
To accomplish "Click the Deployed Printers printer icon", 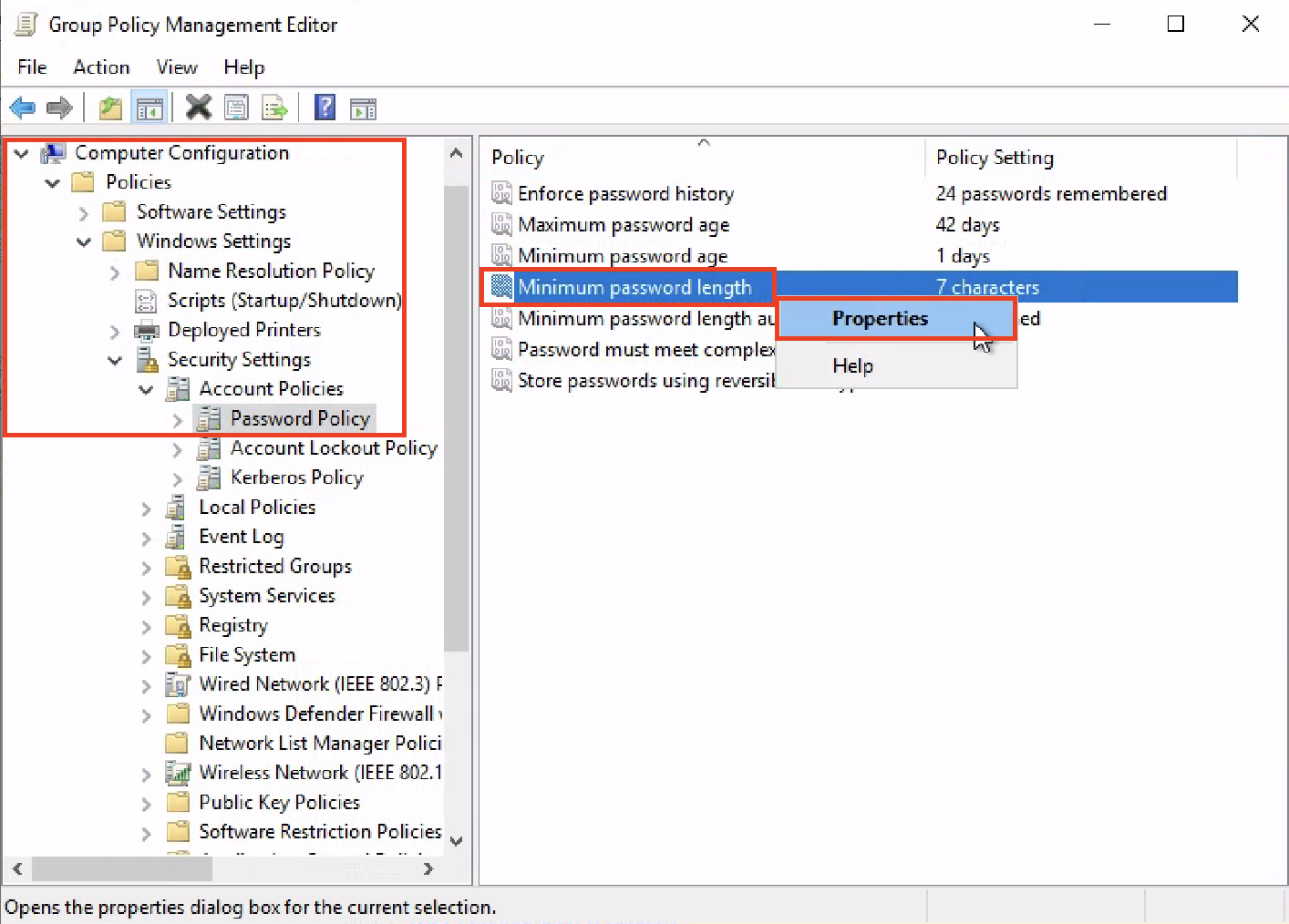I will coord(147,330).
